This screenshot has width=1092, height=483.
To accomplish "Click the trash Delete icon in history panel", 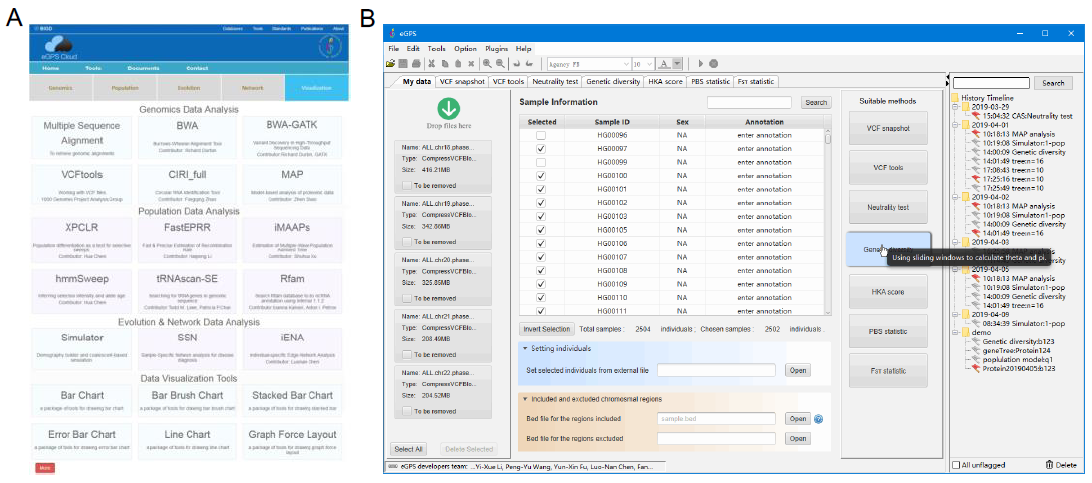I will (1048, 465).
